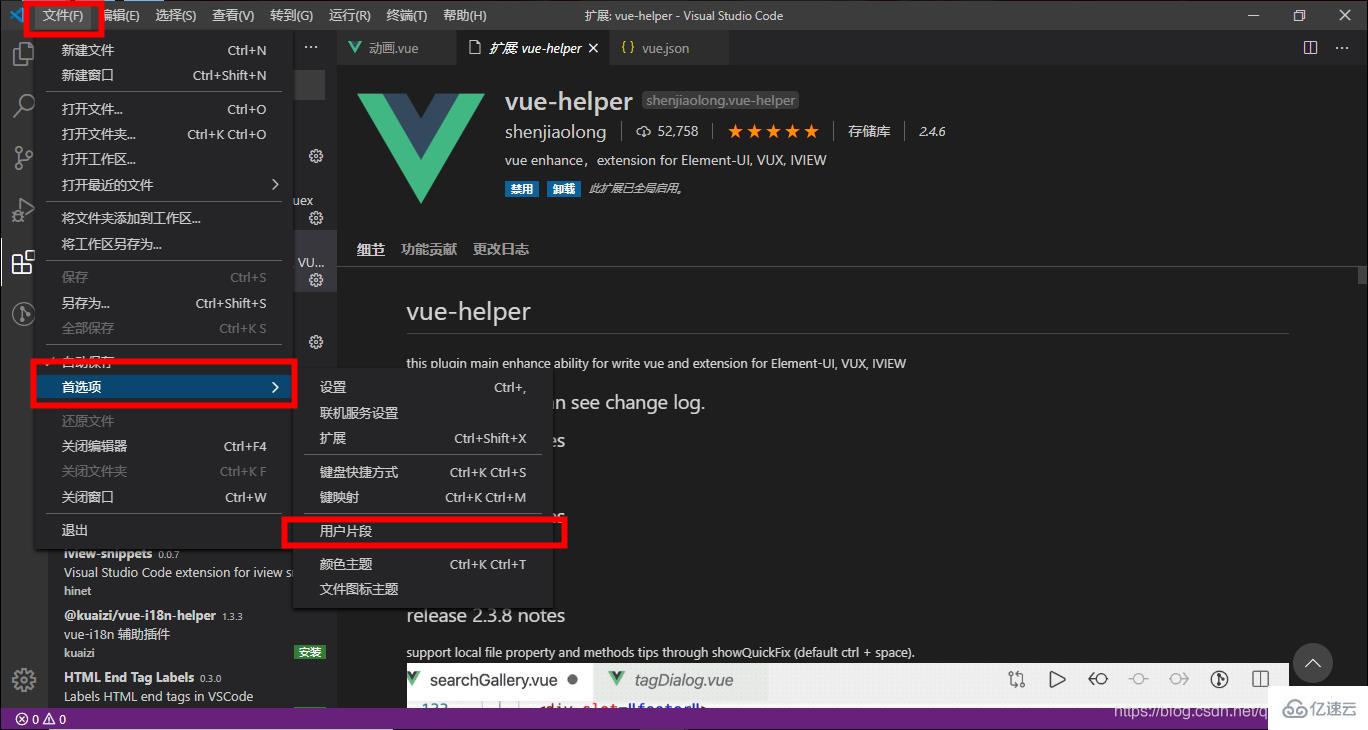Select 键盘快捷方式 in the submenu
The width and height of the screenshot is (1368, 730).
pos(423,472)
